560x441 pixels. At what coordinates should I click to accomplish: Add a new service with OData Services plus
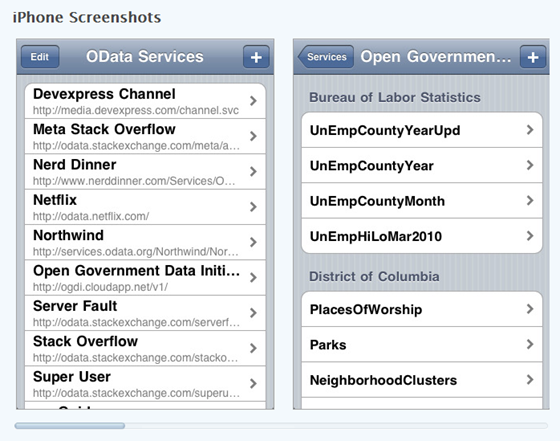[x=256, y=57]
